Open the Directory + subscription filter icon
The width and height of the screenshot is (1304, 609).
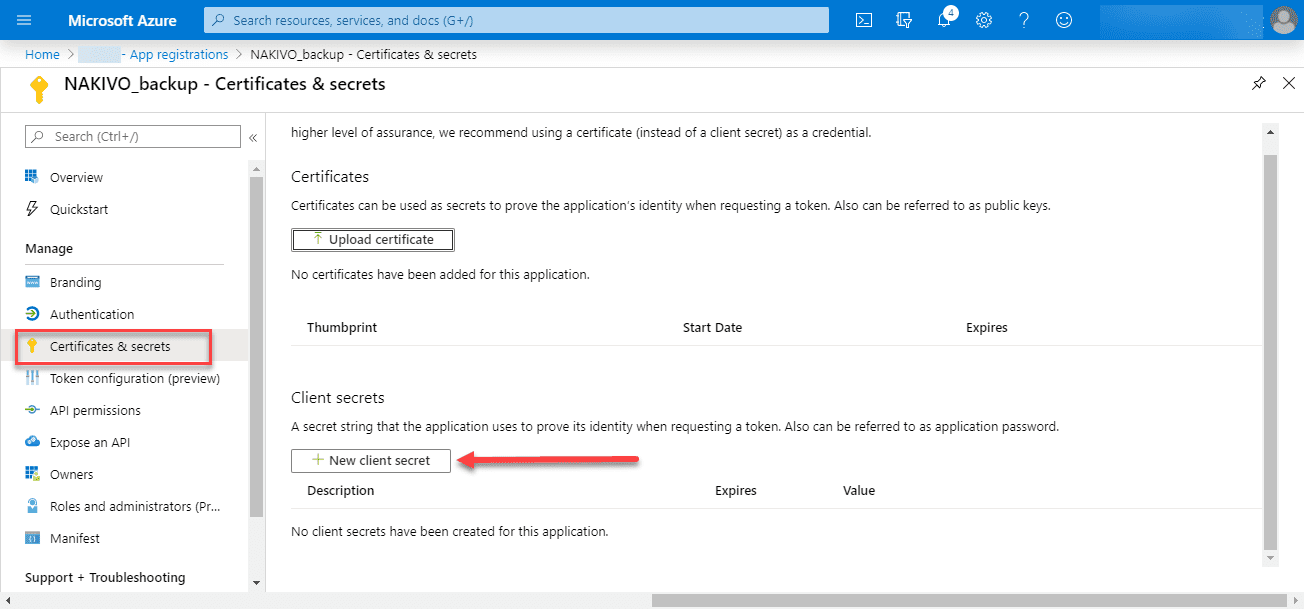[x=905, y=20]
